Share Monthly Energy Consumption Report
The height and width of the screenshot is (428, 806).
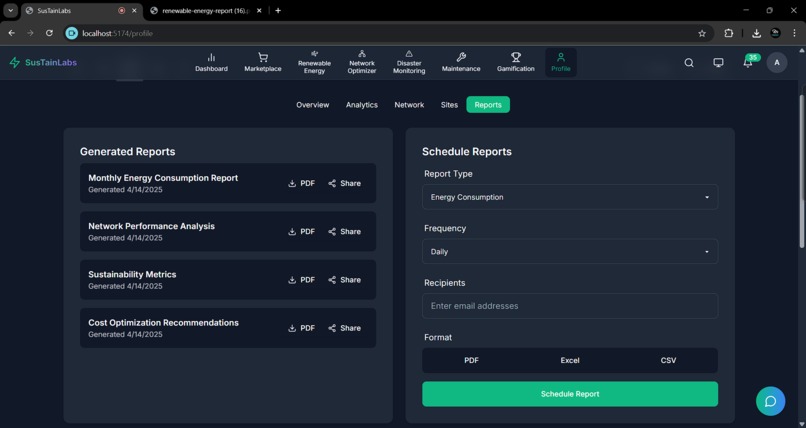tap(344, 183)
